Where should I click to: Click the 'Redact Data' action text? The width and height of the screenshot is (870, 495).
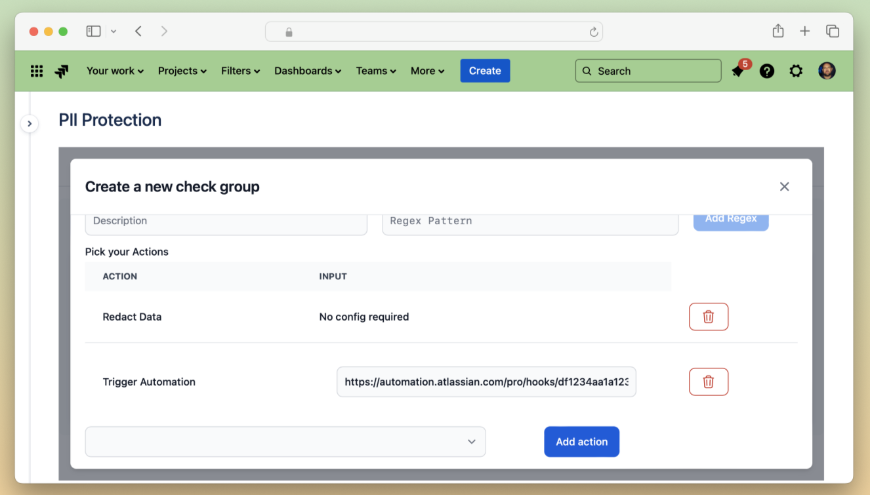click(132, 317)
